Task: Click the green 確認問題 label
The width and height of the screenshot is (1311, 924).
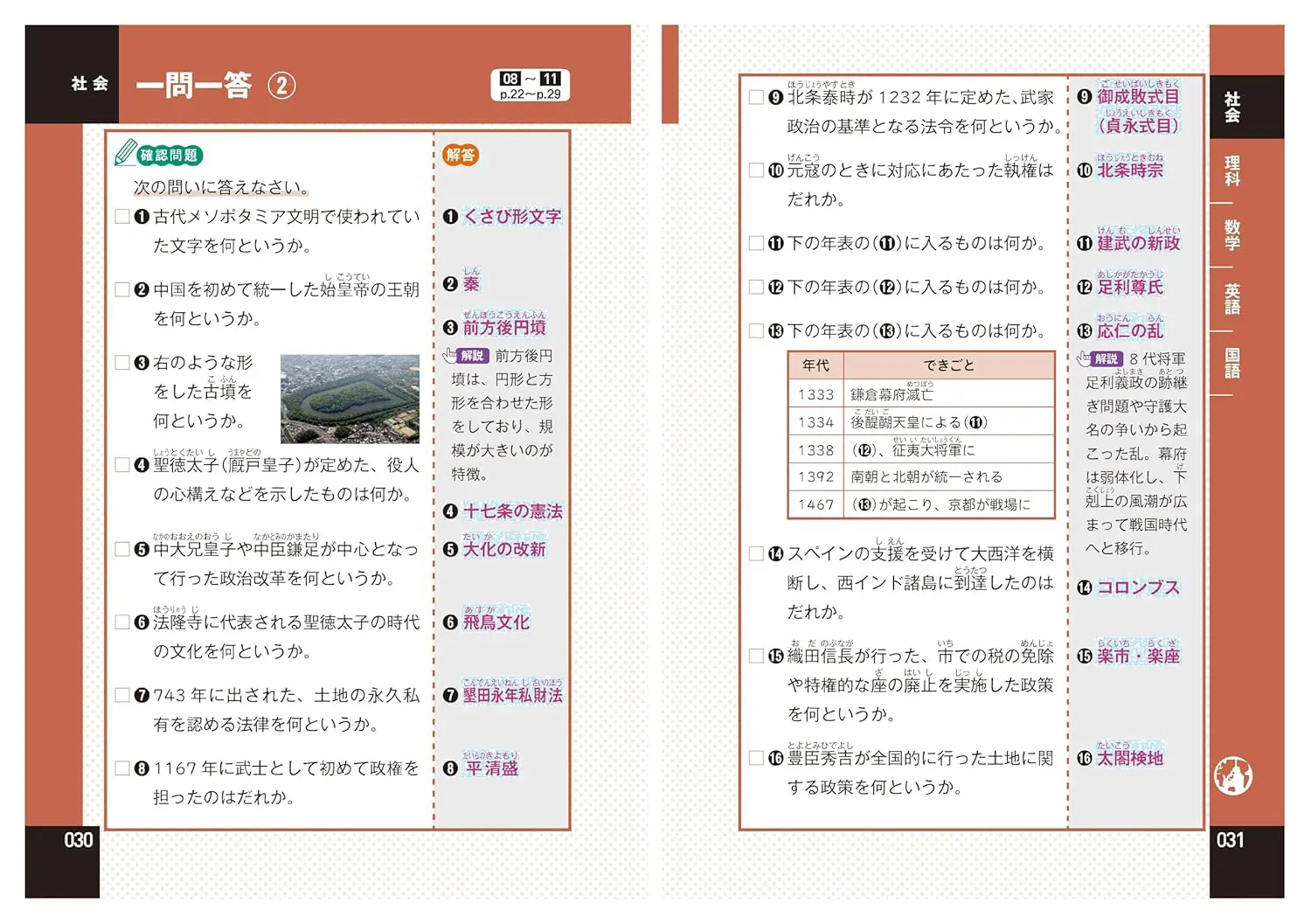Action: [170, 156]
